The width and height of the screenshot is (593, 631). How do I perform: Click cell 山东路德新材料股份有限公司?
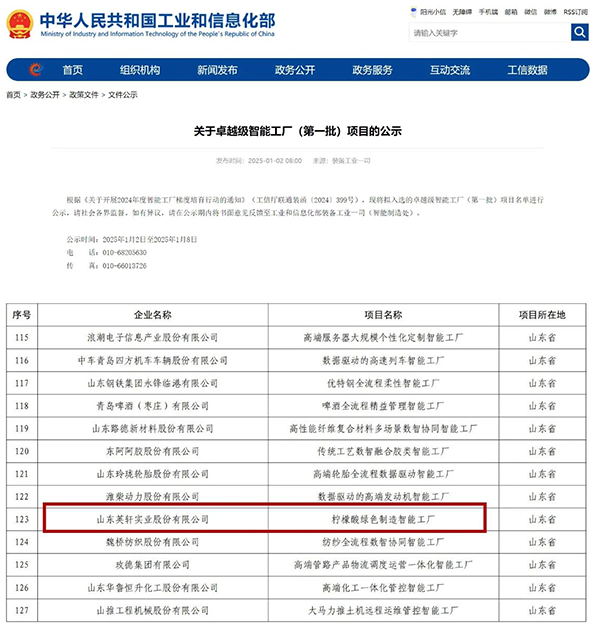coord(153,429)
